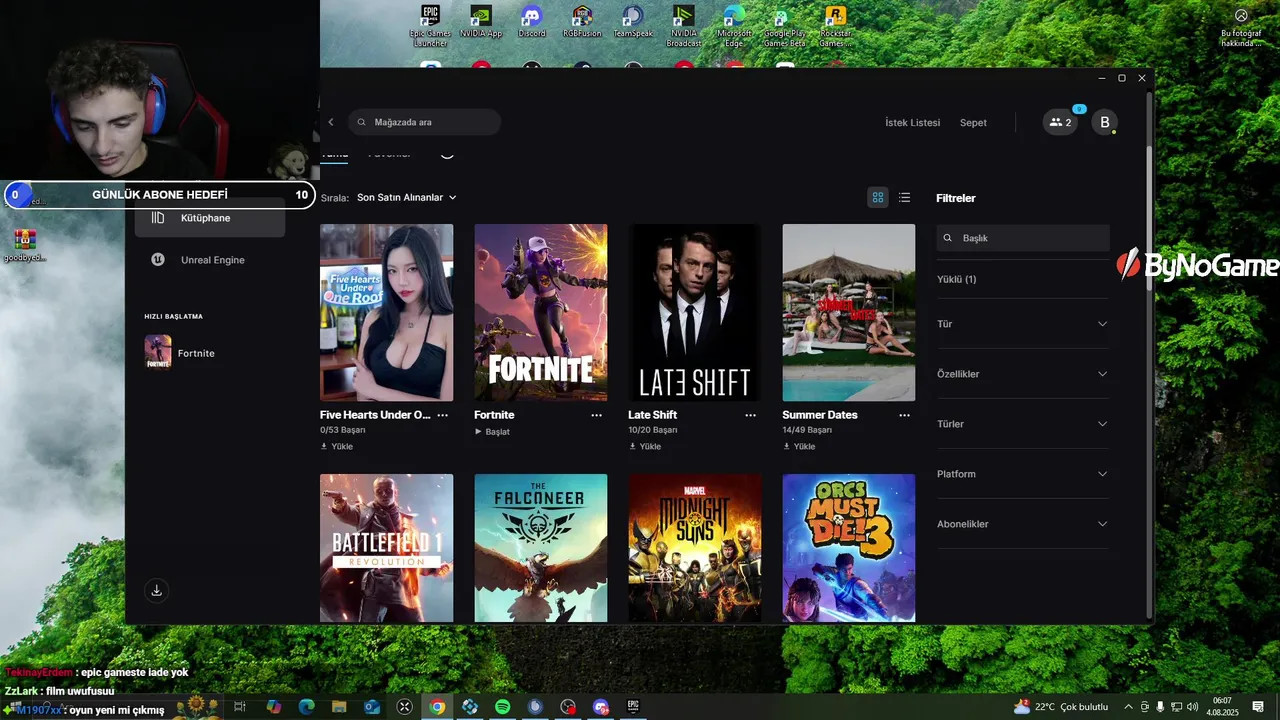Viewport: 1280px width, 720px height.
Task: Expand the Türler filter section
Action: coord(1022,424)
